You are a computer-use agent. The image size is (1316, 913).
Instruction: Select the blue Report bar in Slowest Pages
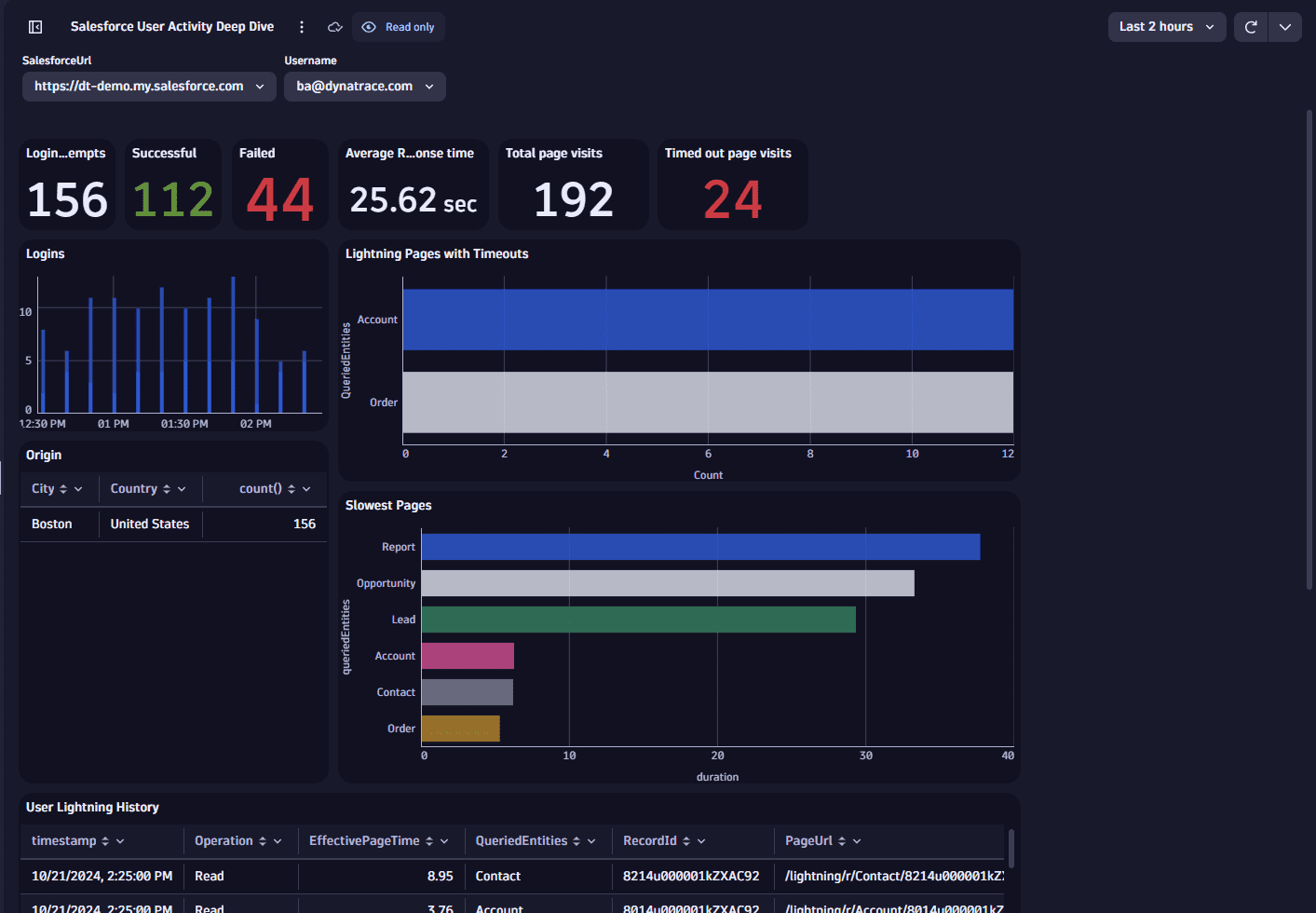700,547
